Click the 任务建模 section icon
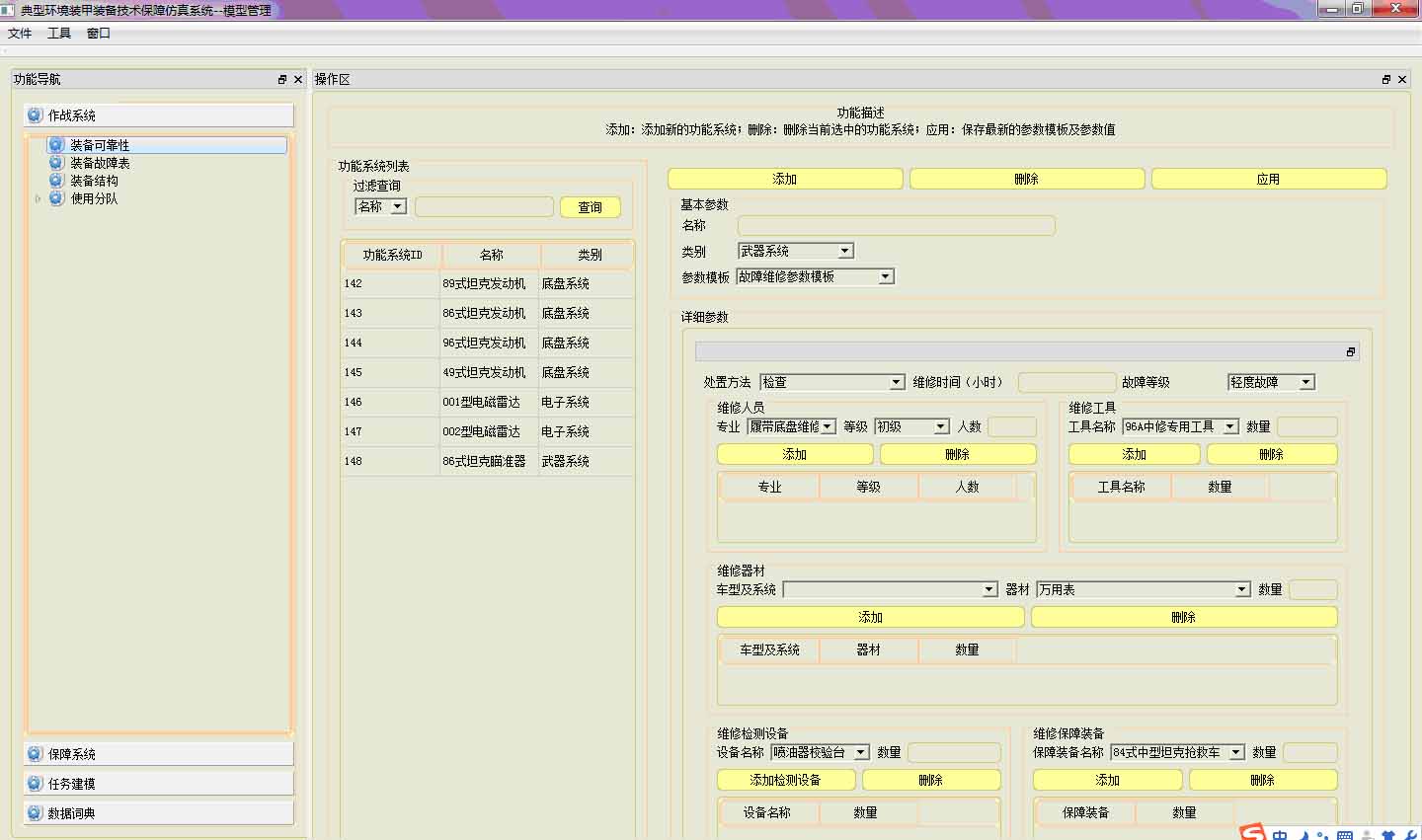The height and width of the screenshot is (840, 1422). (x=35, y=784)
